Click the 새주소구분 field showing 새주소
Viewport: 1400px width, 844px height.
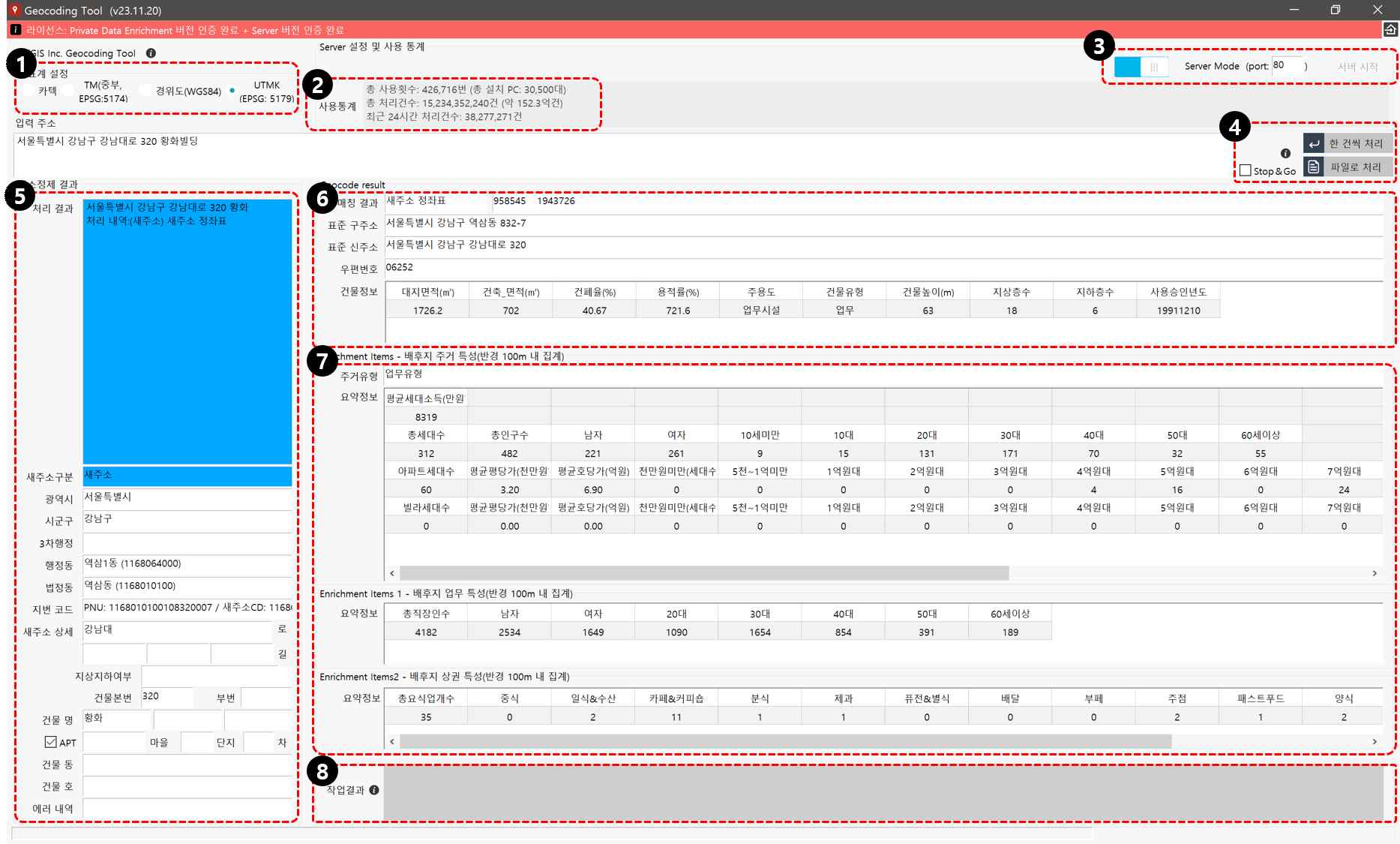tap(187, 476)
